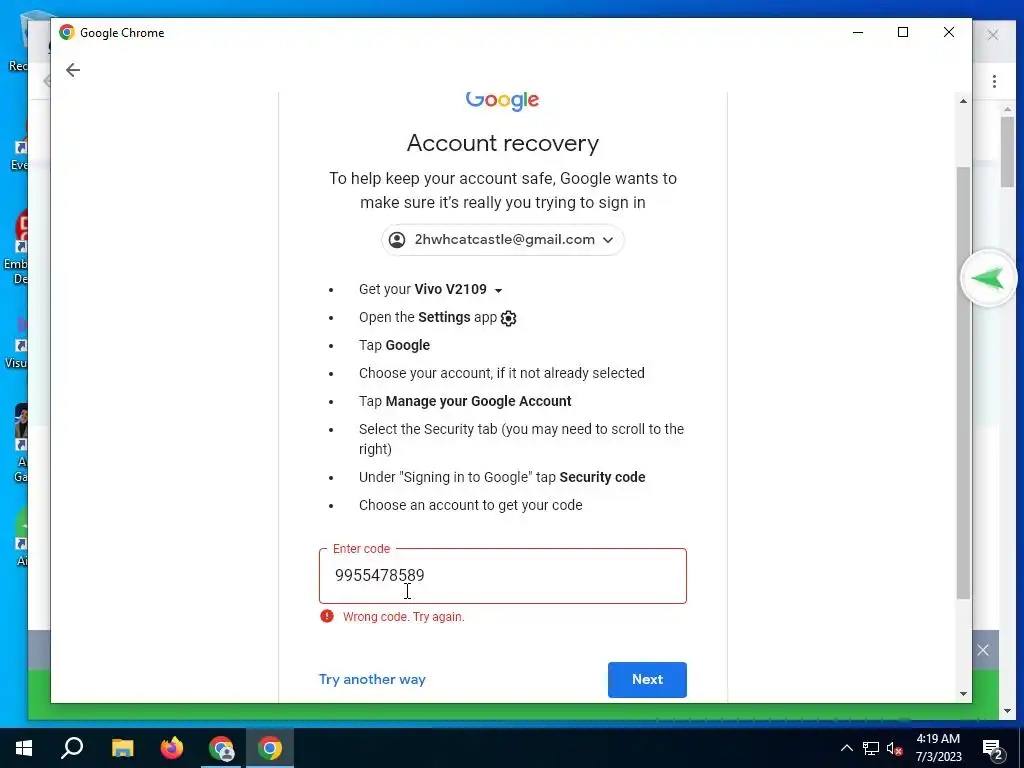
Task: Switch to the active Chrome taskbar icon
Action: [270, 748]
